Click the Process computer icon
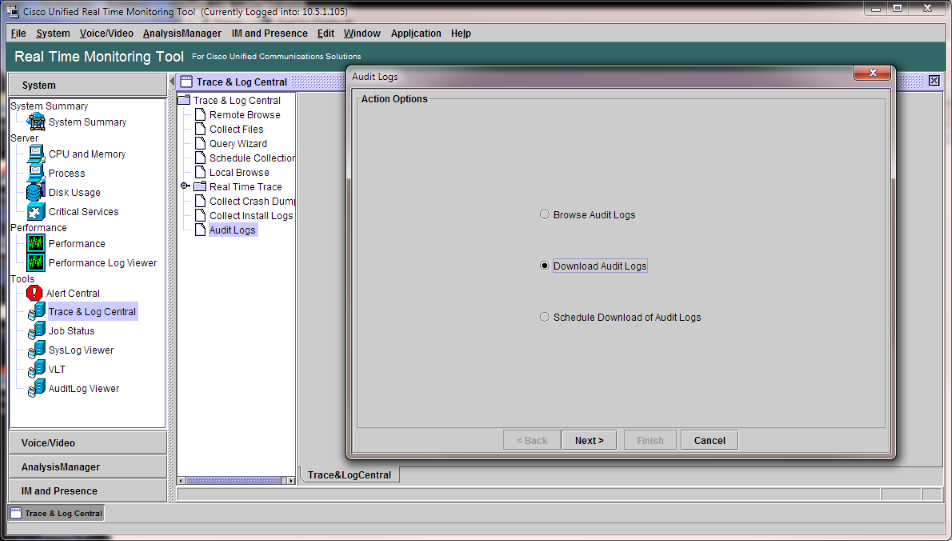The height and width of the screenshot is (541, 952). 36,173
